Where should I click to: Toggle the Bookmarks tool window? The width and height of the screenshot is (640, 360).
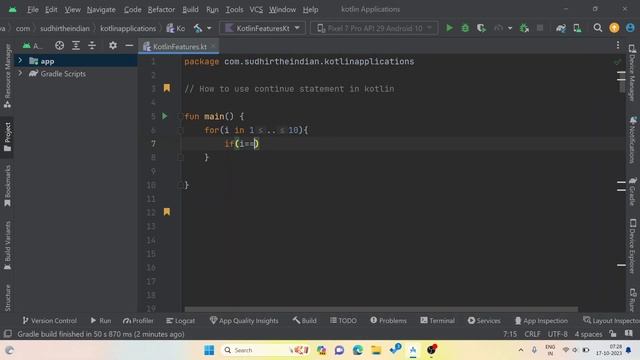coord(7,186)
